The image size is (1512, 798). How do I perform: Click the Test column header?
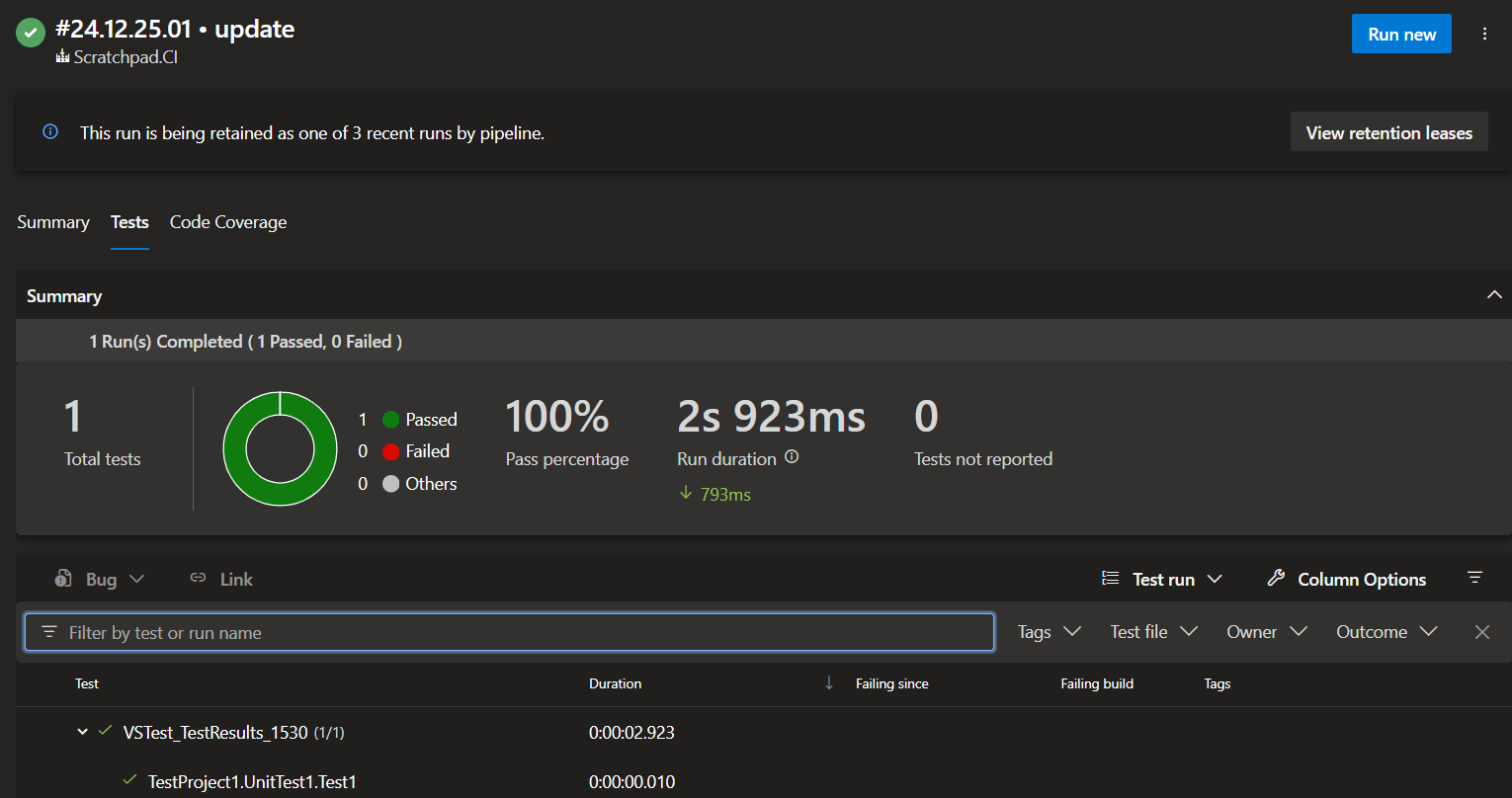coord(87,683)
